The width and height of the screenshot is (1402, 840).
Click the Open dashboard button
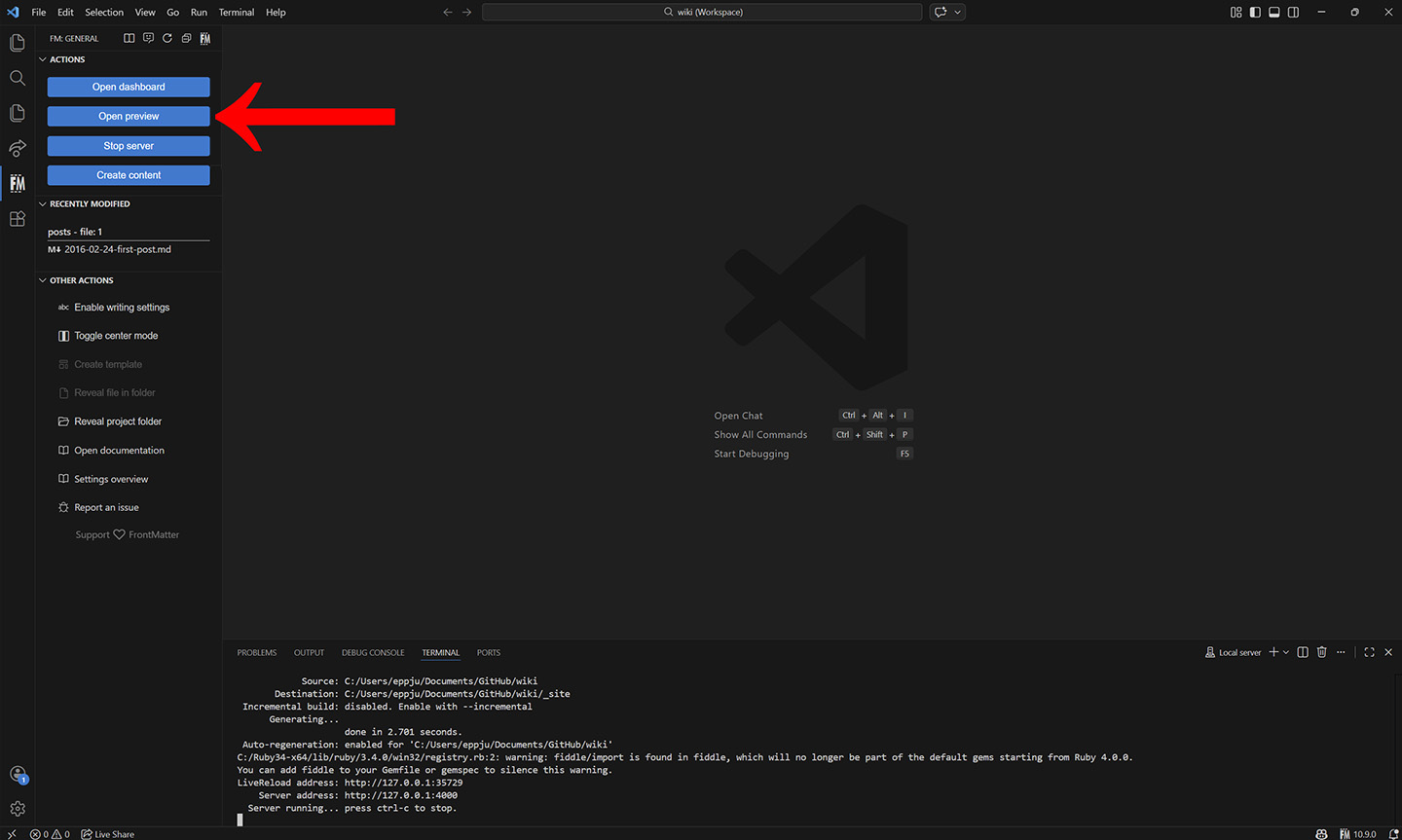point(129,87)
